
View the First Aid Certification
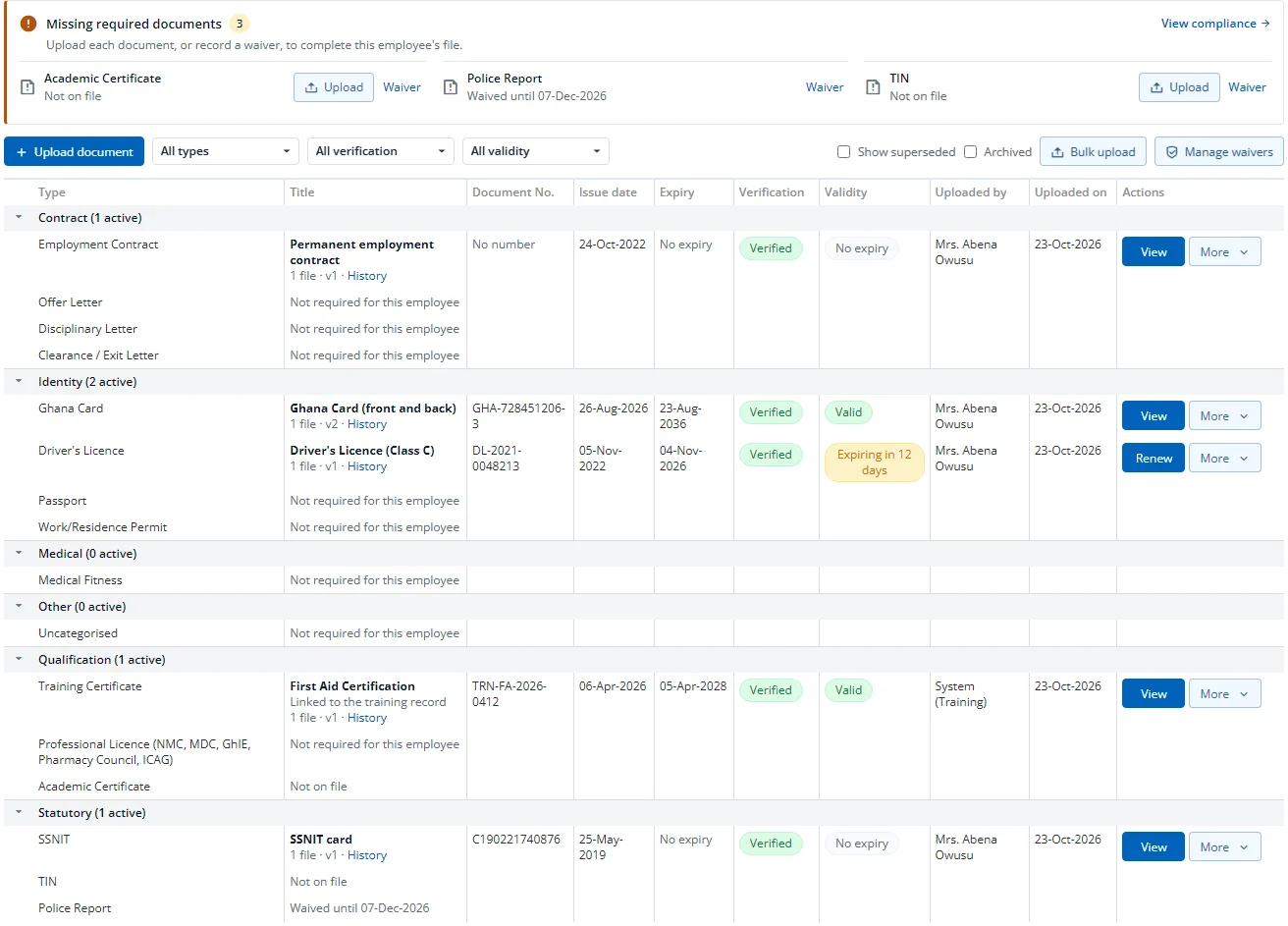1153,694
